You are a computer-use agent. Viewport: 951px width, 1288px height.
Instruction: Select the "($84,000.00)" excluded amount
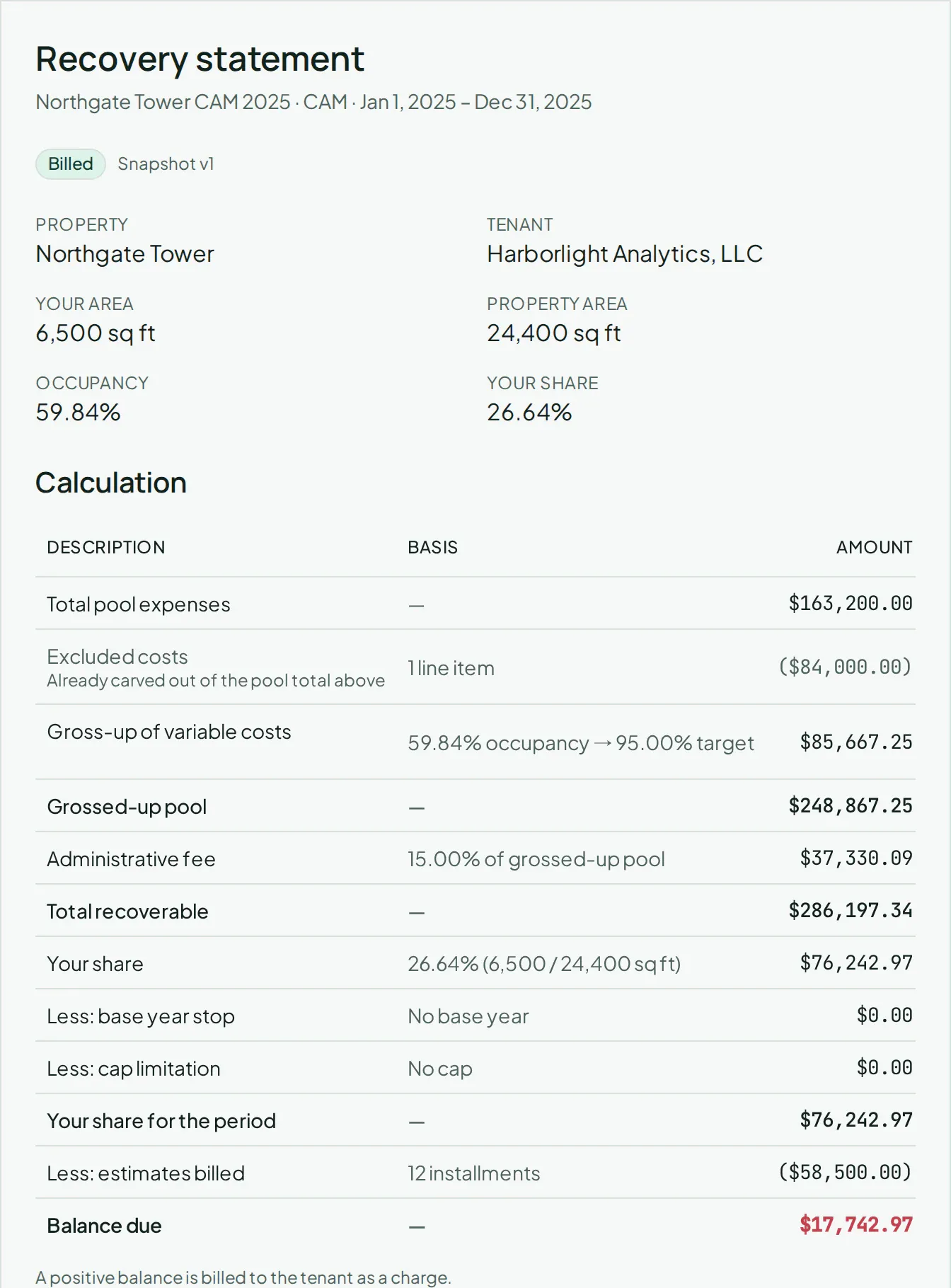click(845, 667)
